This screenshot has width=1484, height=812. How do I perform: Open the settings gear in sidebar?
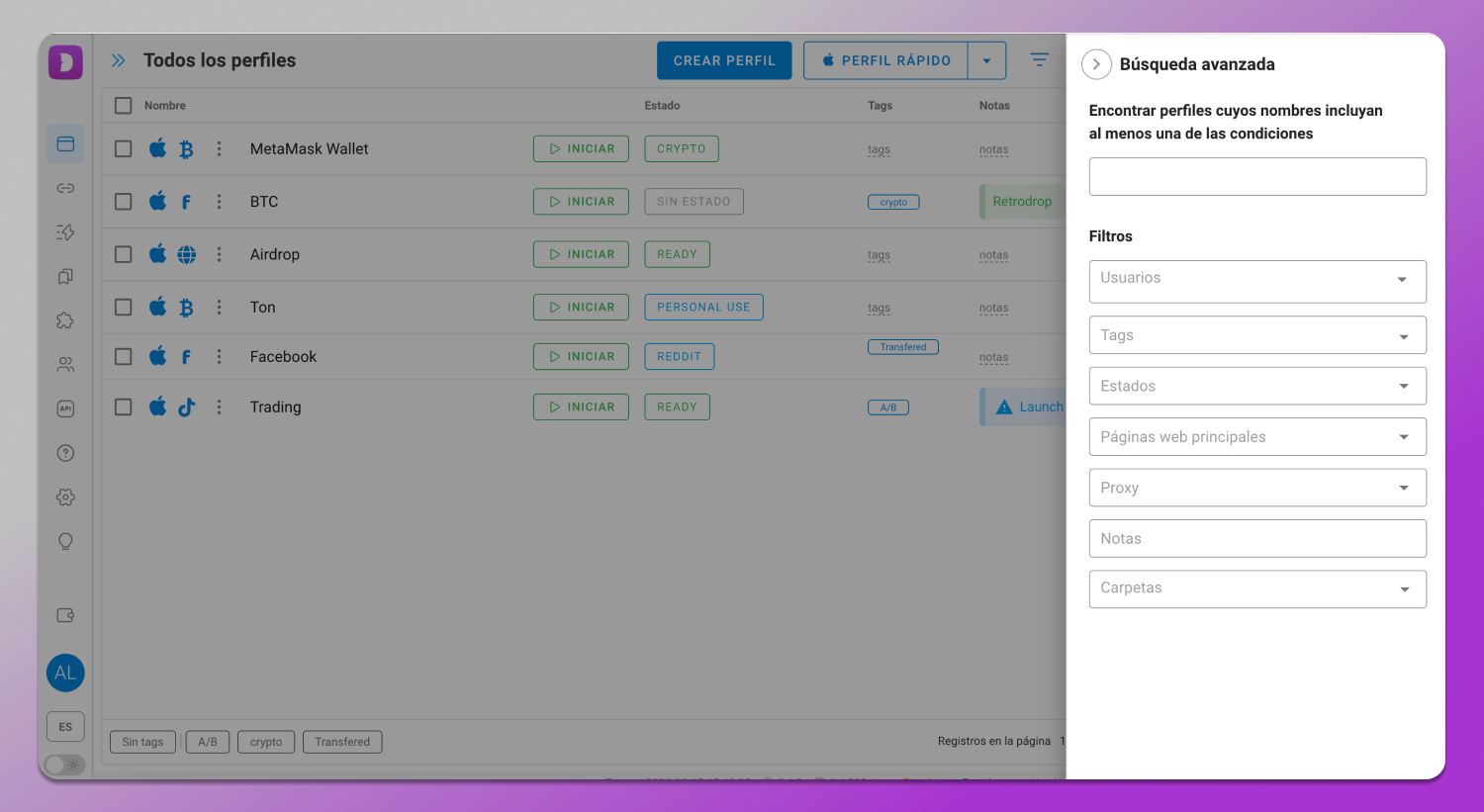(x=65, y=497)
